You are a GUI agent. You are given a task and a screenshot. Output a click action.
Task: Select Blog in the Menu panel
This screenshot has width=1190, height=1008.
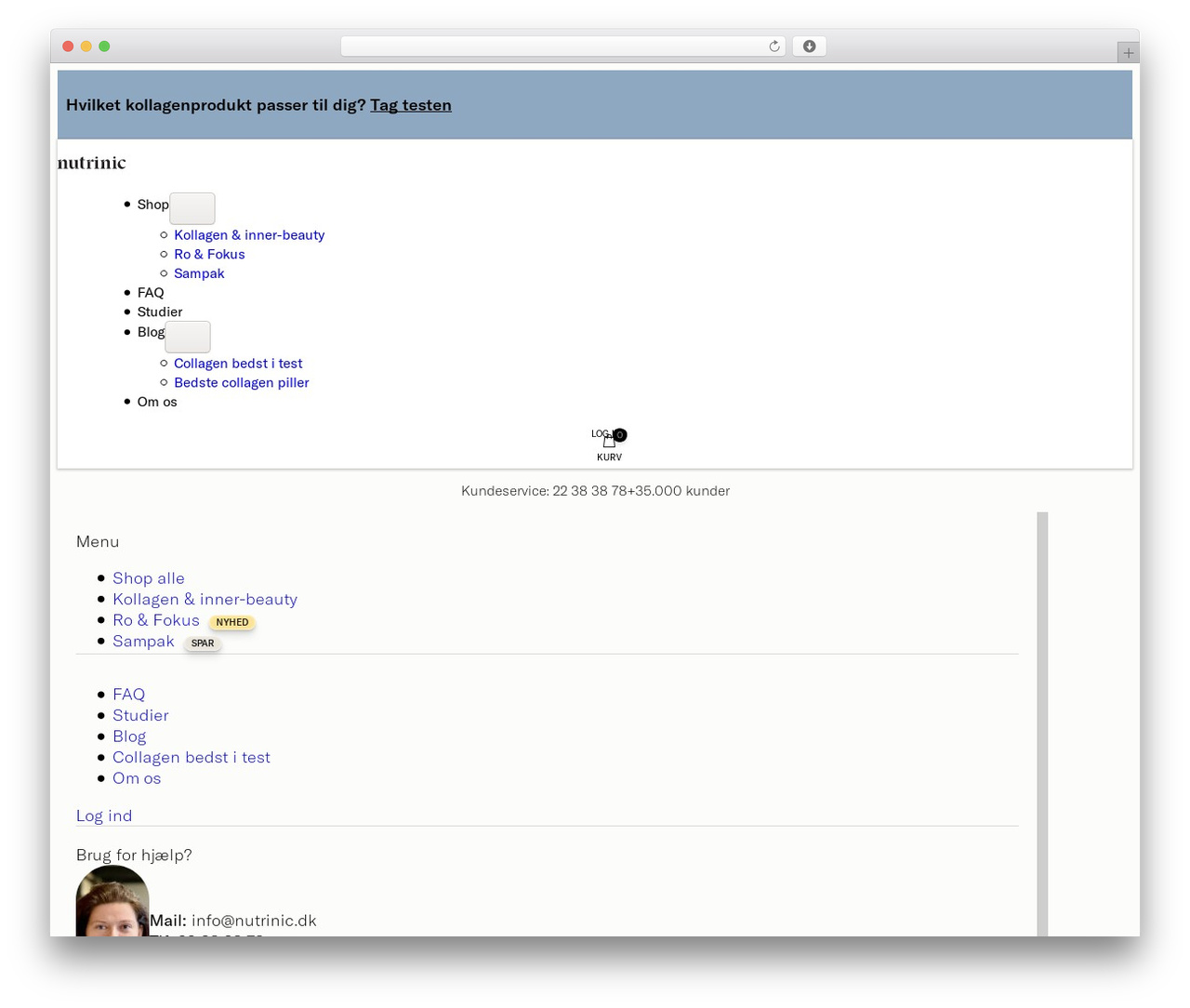129,736
